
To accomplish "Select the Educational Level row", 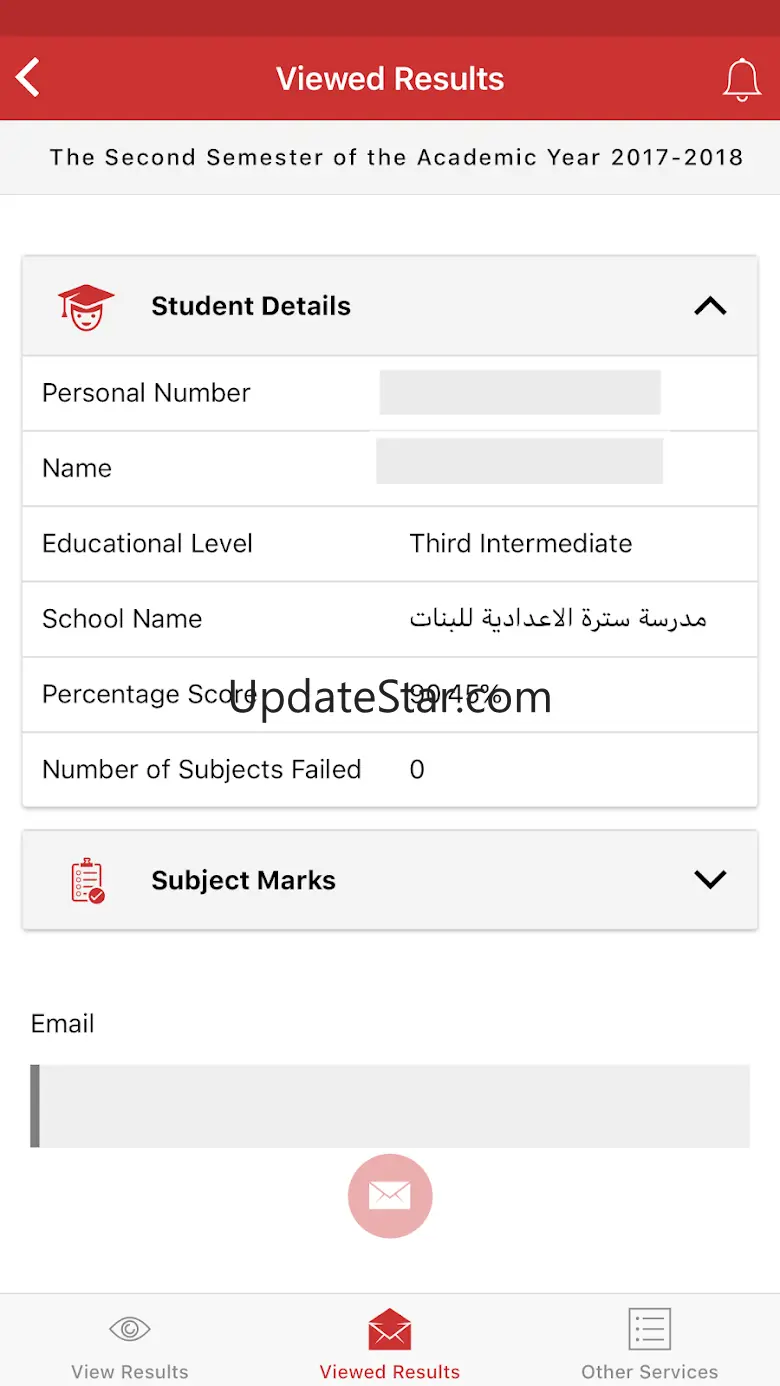I will coord(390,544).
